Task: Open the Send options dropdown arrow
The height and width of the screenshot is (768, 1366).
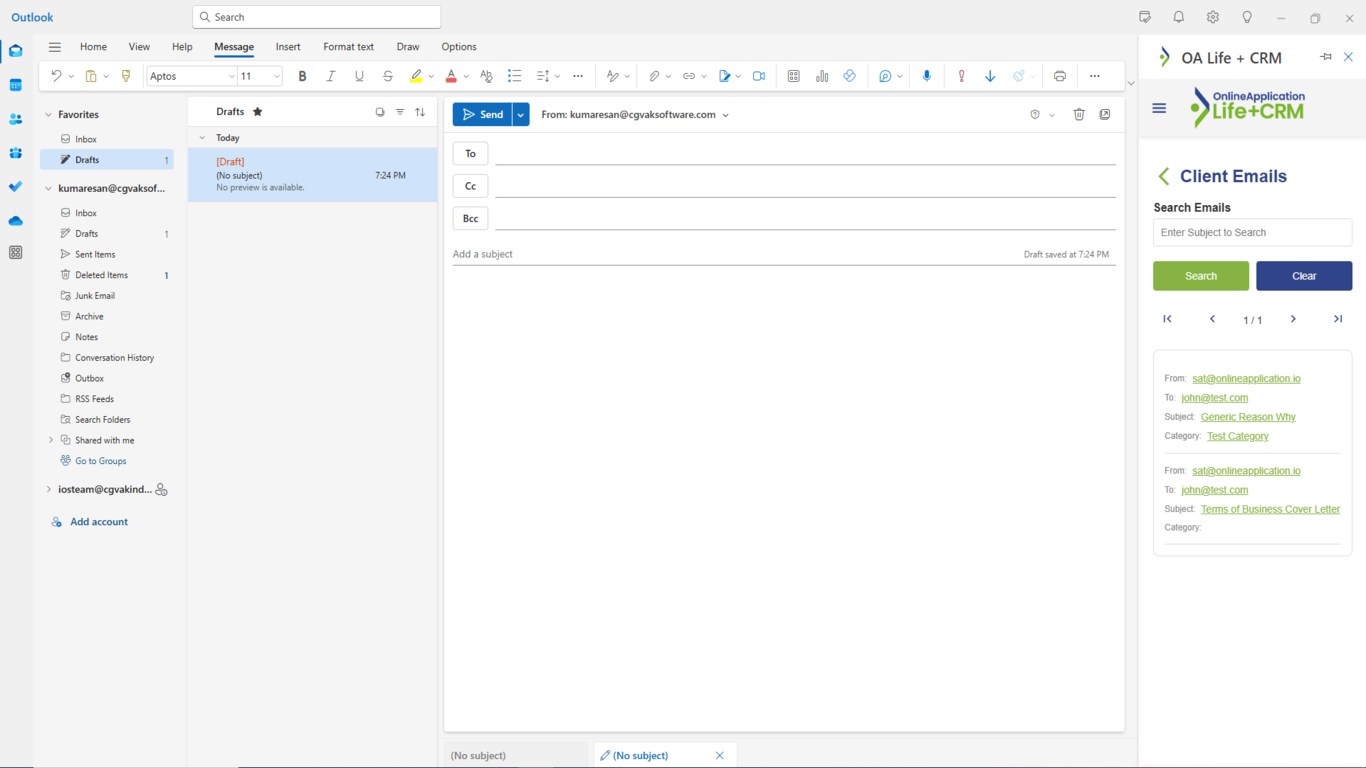Action: click(x=521, y=115)
